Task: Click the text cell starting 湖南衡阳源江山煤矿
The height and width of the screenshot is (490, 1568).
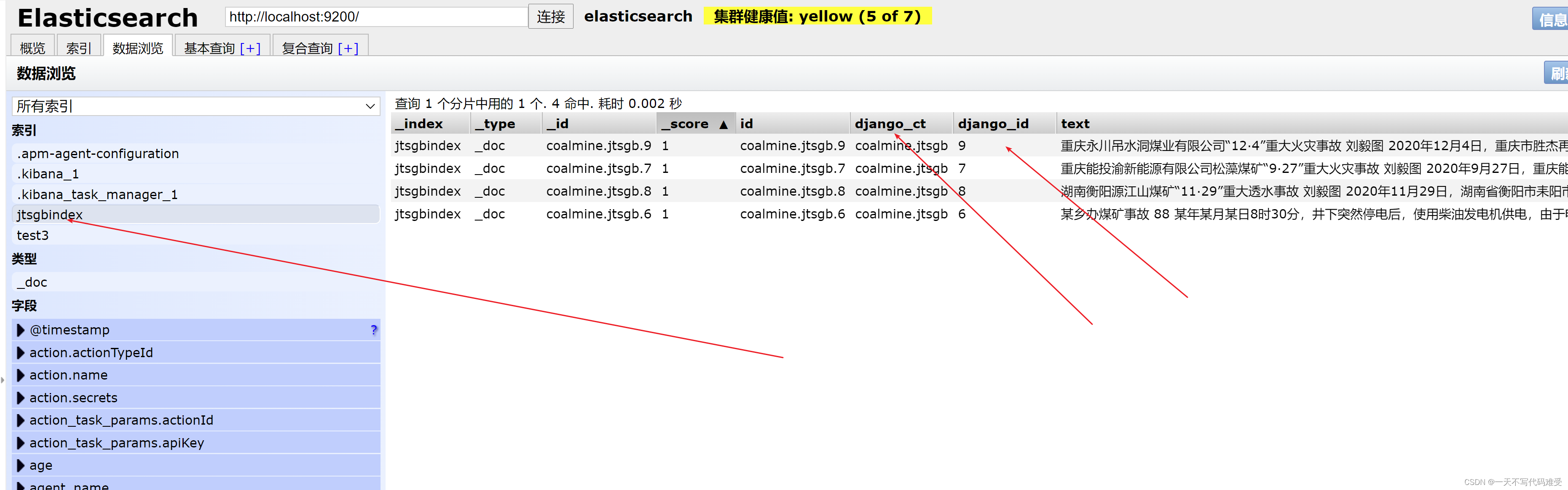Action: click(1312, 191)
